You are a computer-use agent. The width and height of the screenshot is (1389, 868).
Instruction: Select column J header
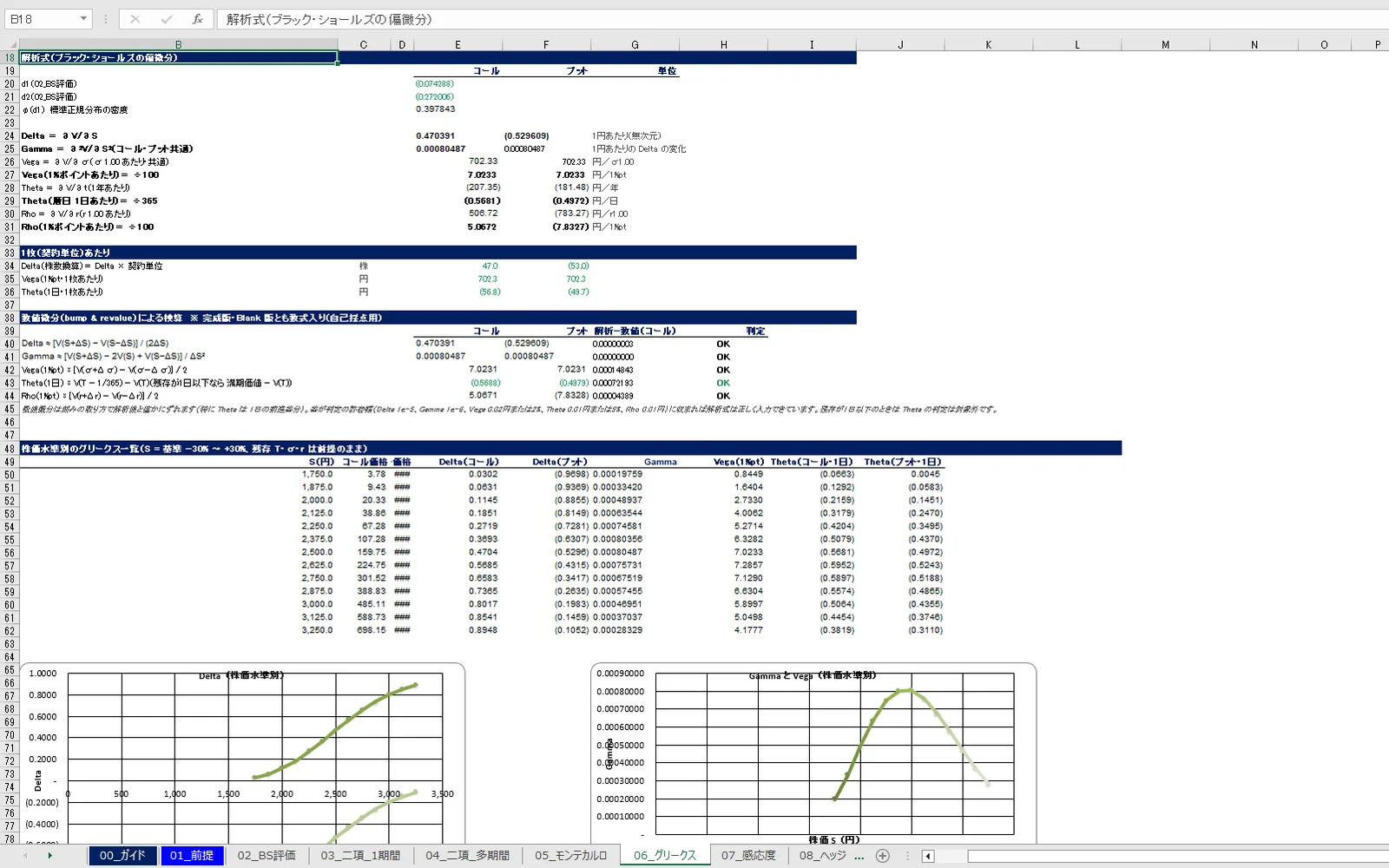tap(900, 44)
